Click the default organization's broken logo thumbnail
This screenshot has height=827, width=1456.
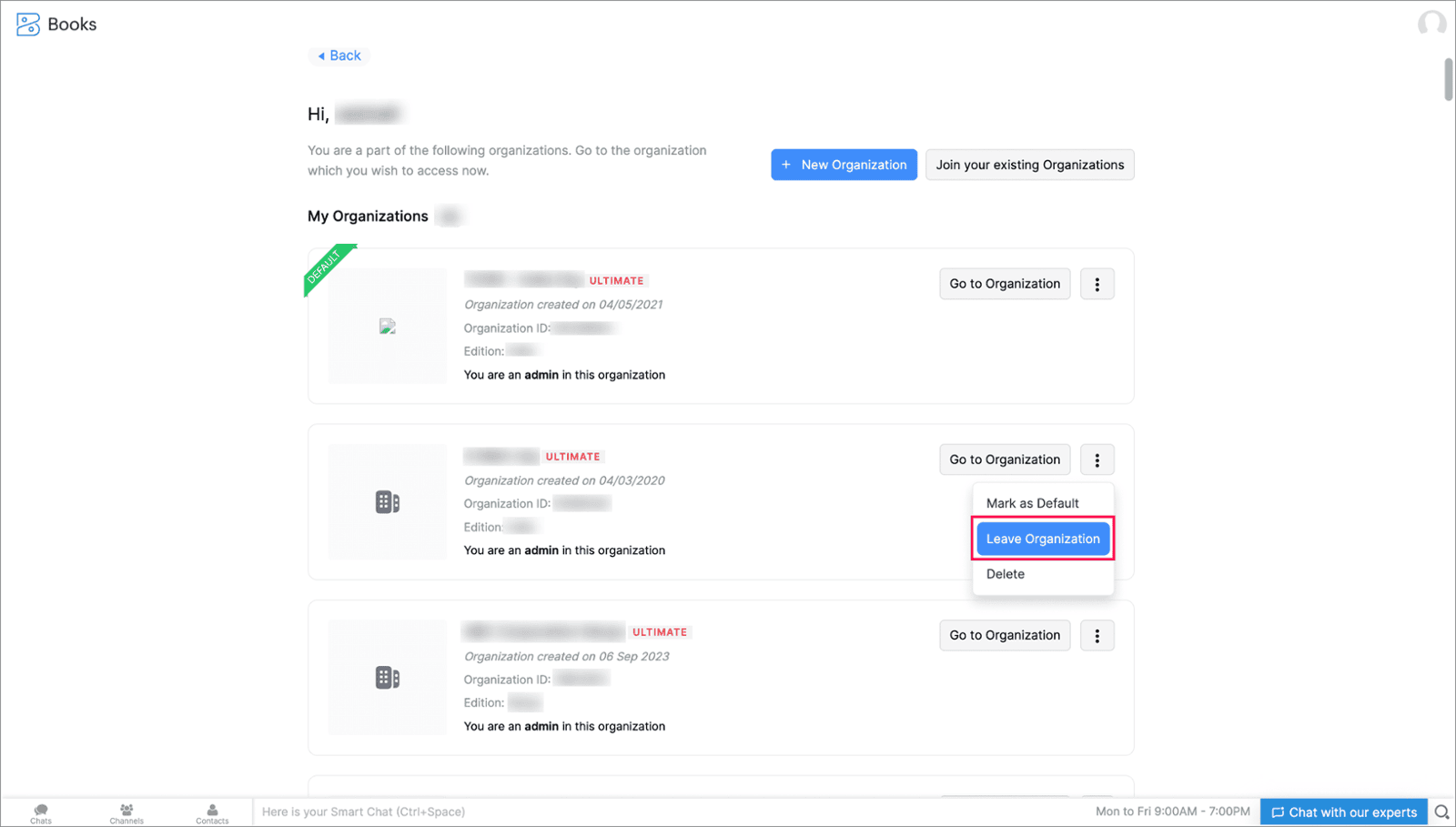click(x=388, y=326)
